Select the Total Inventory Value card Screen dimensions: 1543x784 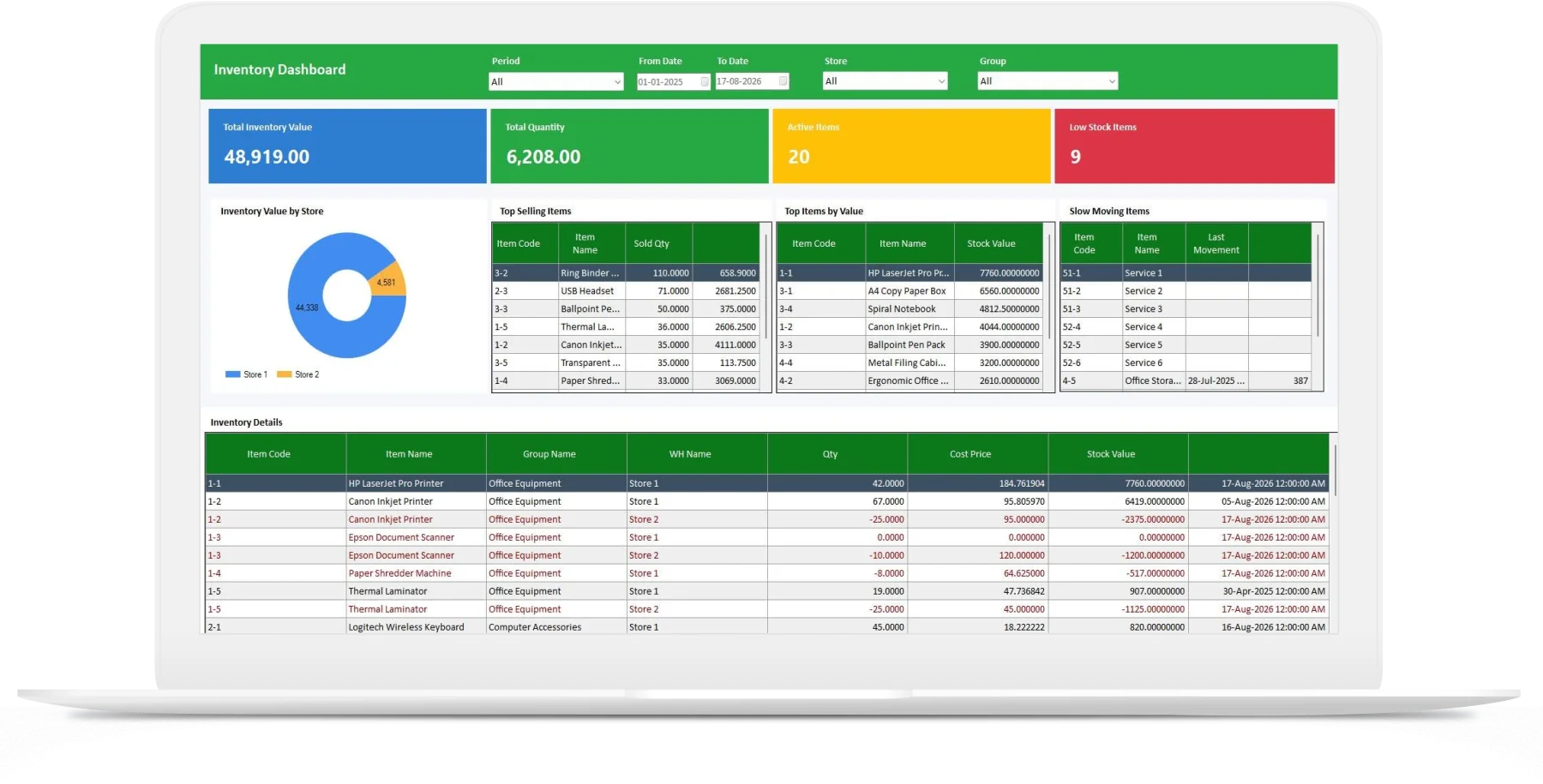click(347, 146)
